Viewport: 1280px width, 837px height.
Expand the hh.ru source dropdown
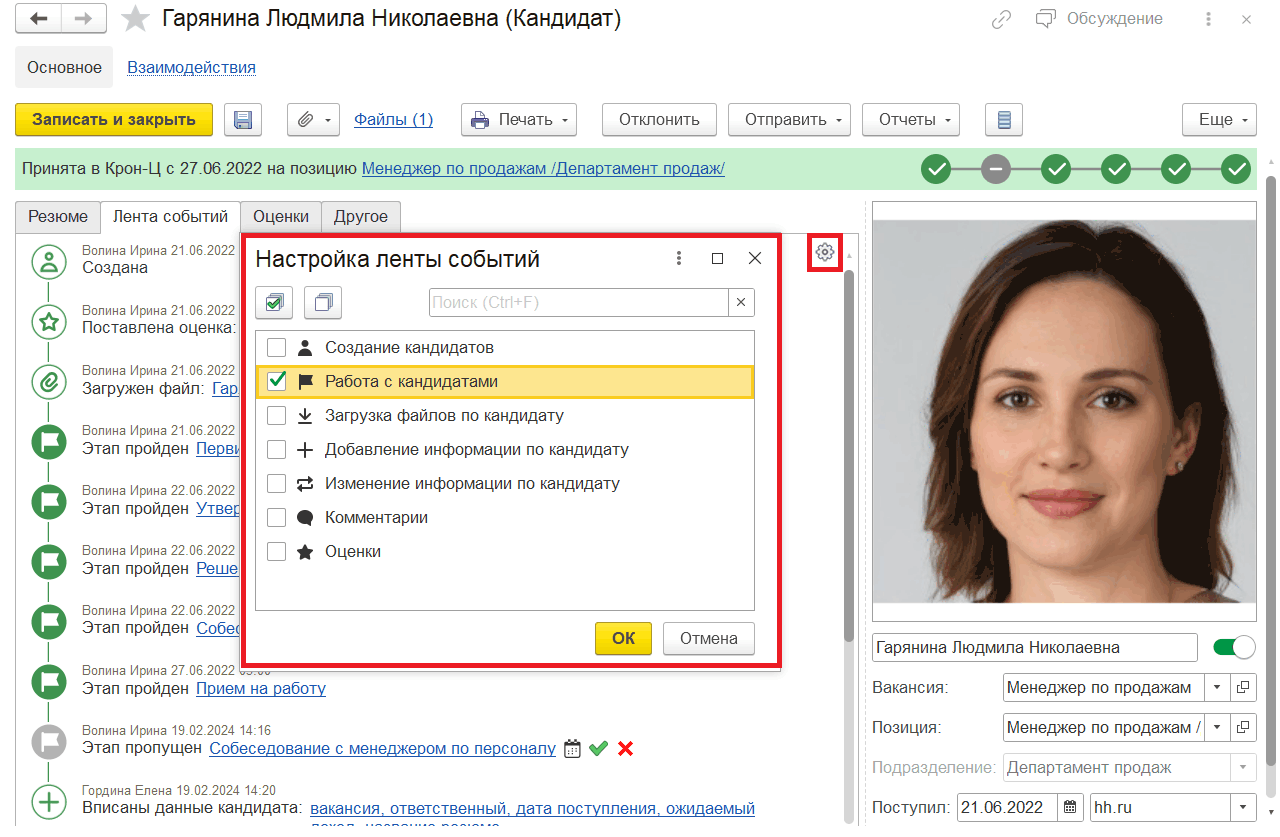(1243, 807)
